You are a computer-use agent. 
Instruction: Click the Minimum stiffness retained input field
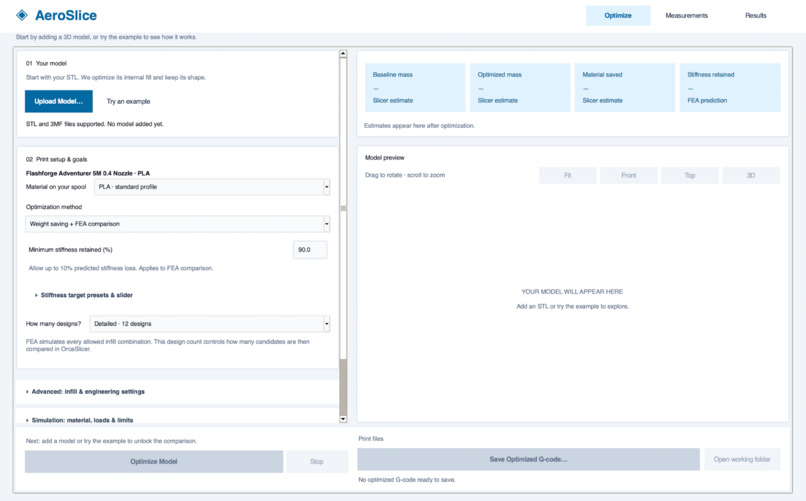(310, 250)
